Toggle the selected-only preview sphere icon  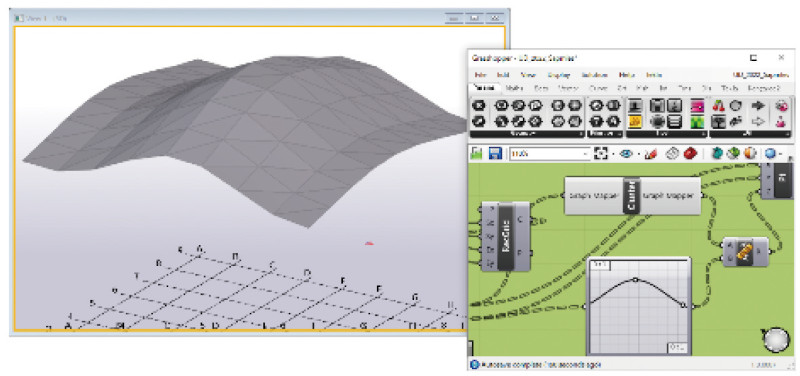coord(750,154)
